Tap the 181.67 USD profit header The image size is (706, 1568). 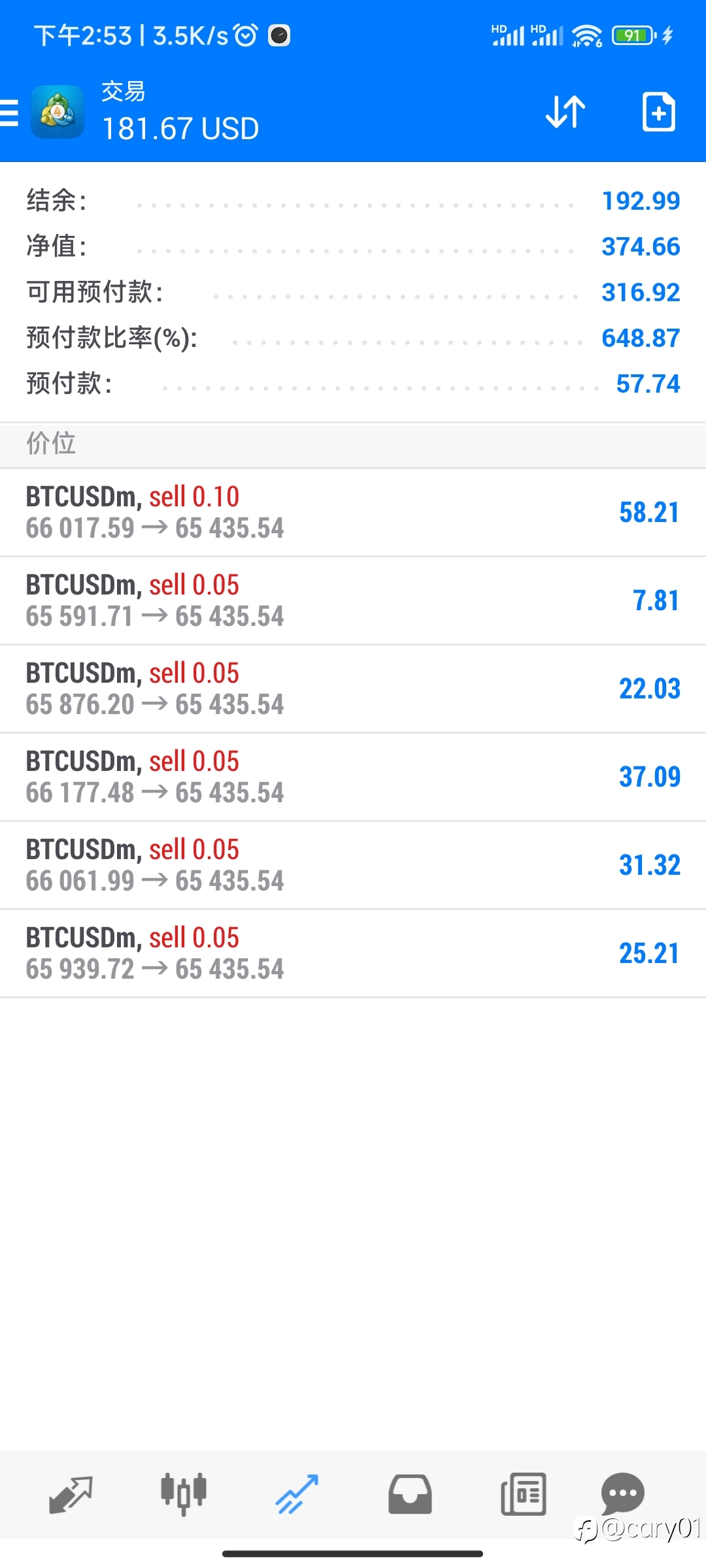180,129
